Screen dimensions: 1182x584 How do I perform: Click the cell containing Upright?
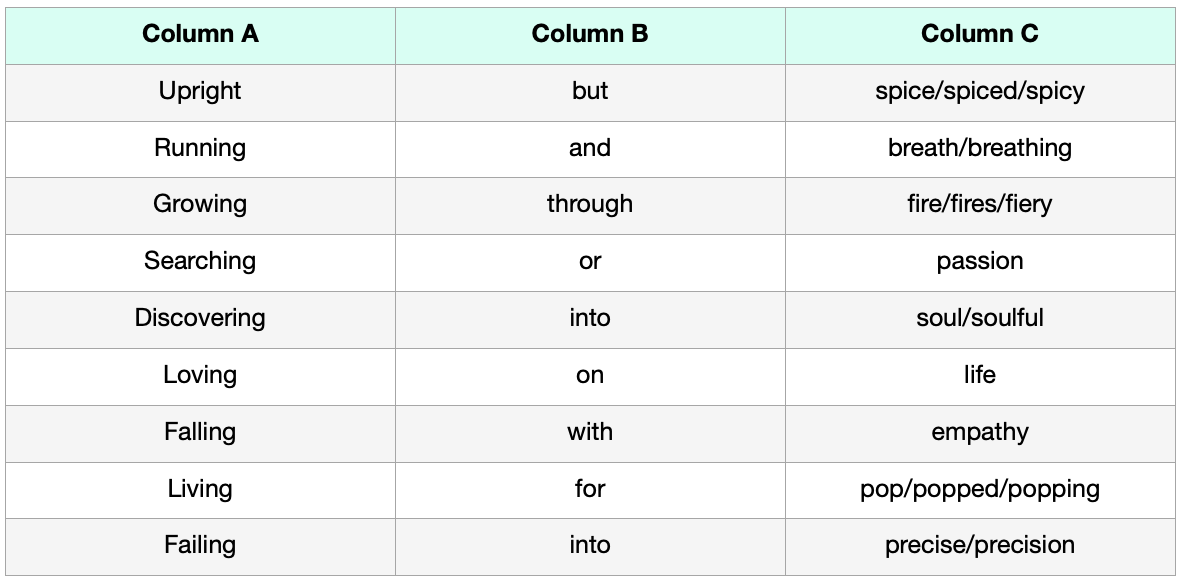pos(201,93)
